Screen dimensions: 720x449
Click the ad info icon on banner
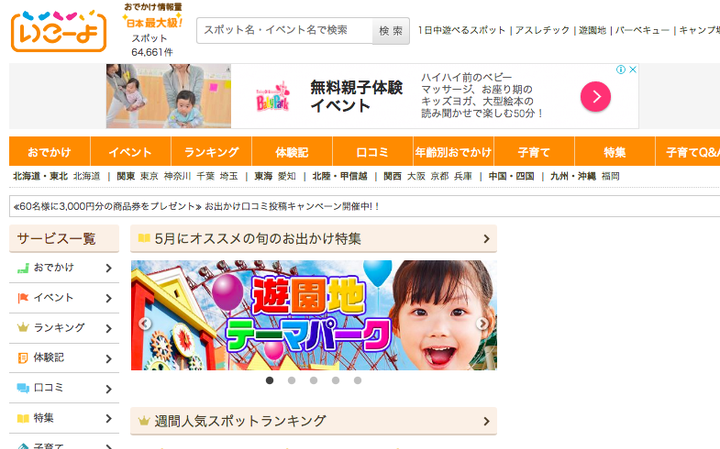[x=620, y=69]
